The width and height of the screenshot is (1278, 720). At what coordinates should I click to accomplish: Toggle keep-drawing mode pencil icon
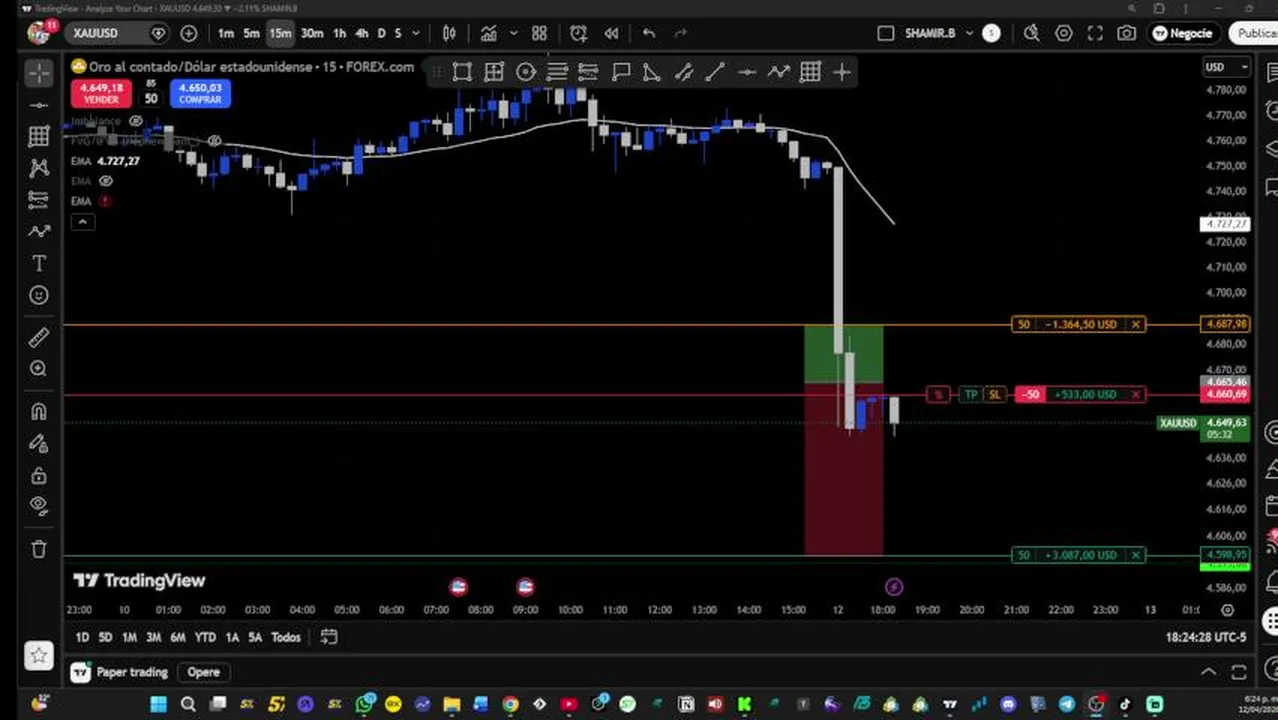39,443
